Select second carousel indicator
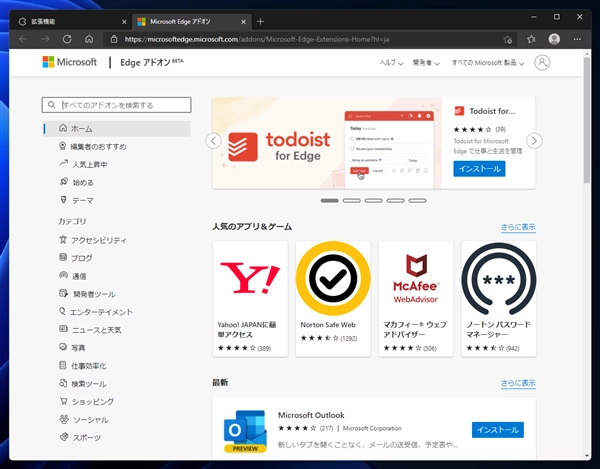This screenshot has width=600, height=469. tap(351, 200)
